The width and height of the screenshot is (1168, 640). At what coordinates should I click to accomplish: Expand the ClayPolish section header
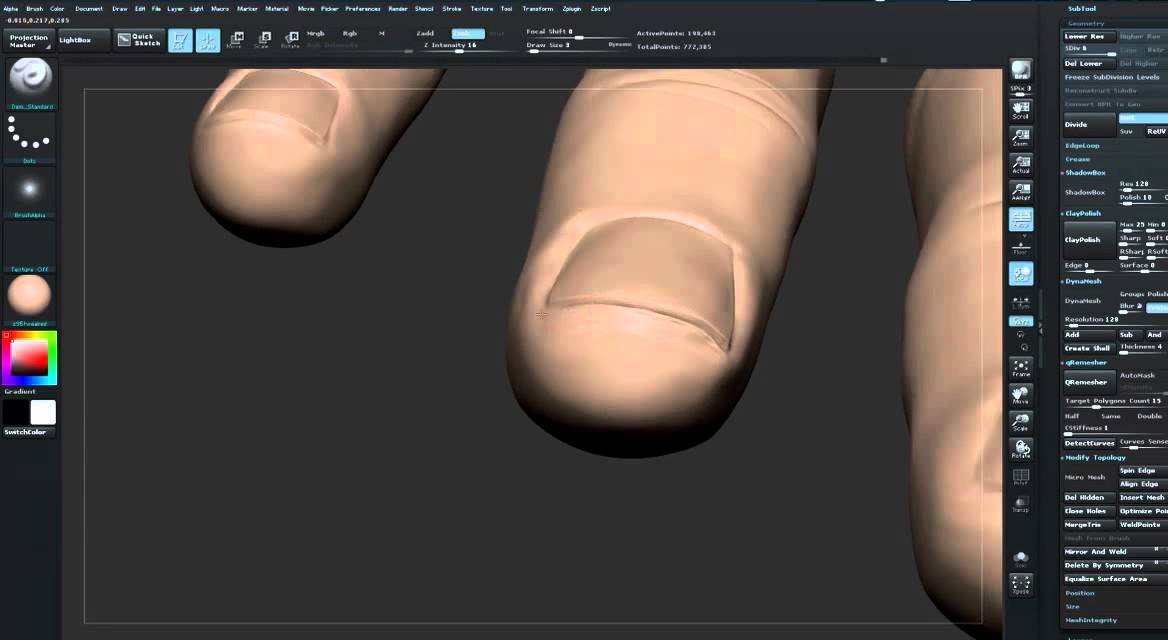point(1082,214)
